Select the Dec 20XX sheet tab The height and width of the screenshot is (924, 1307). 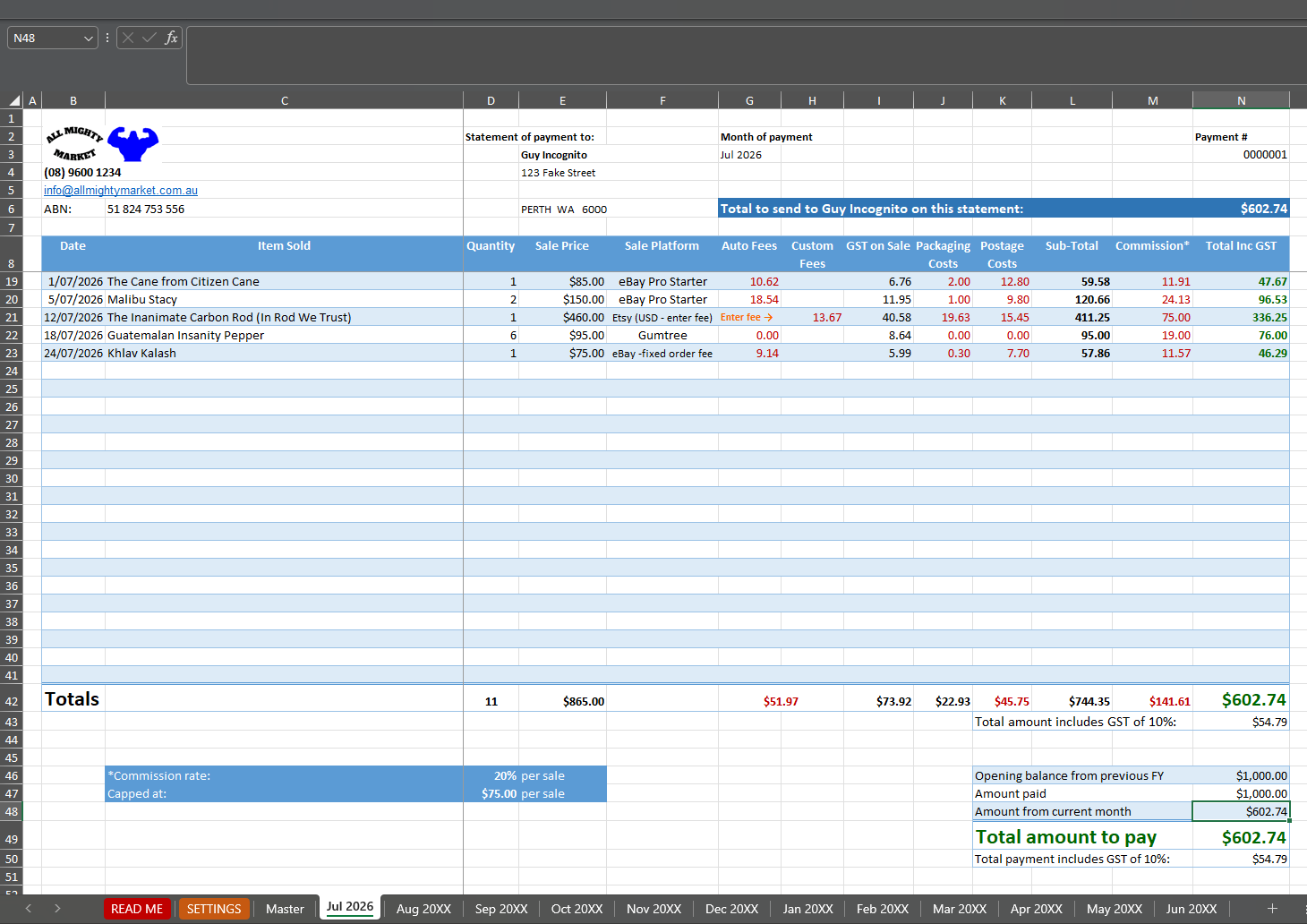pyautogui.click(x=731, y=909)
